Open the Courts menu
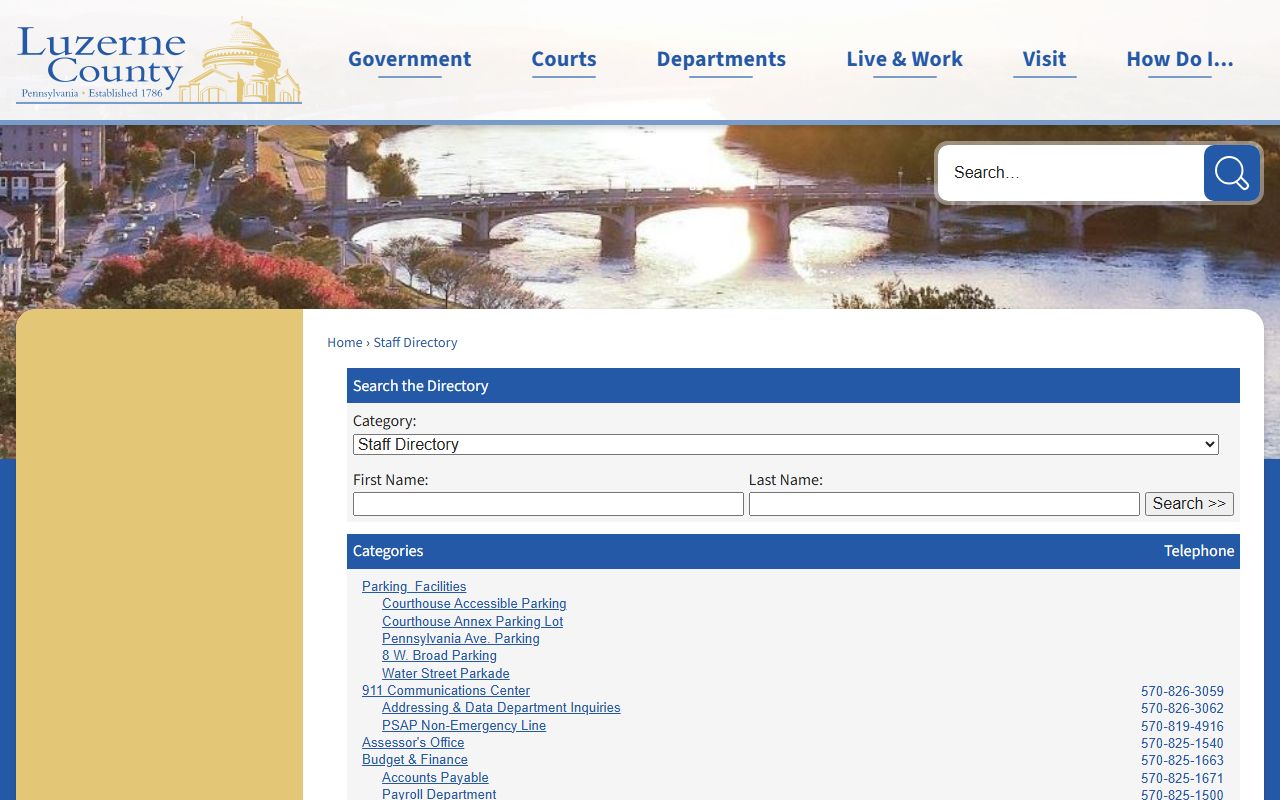 (564, 59)
